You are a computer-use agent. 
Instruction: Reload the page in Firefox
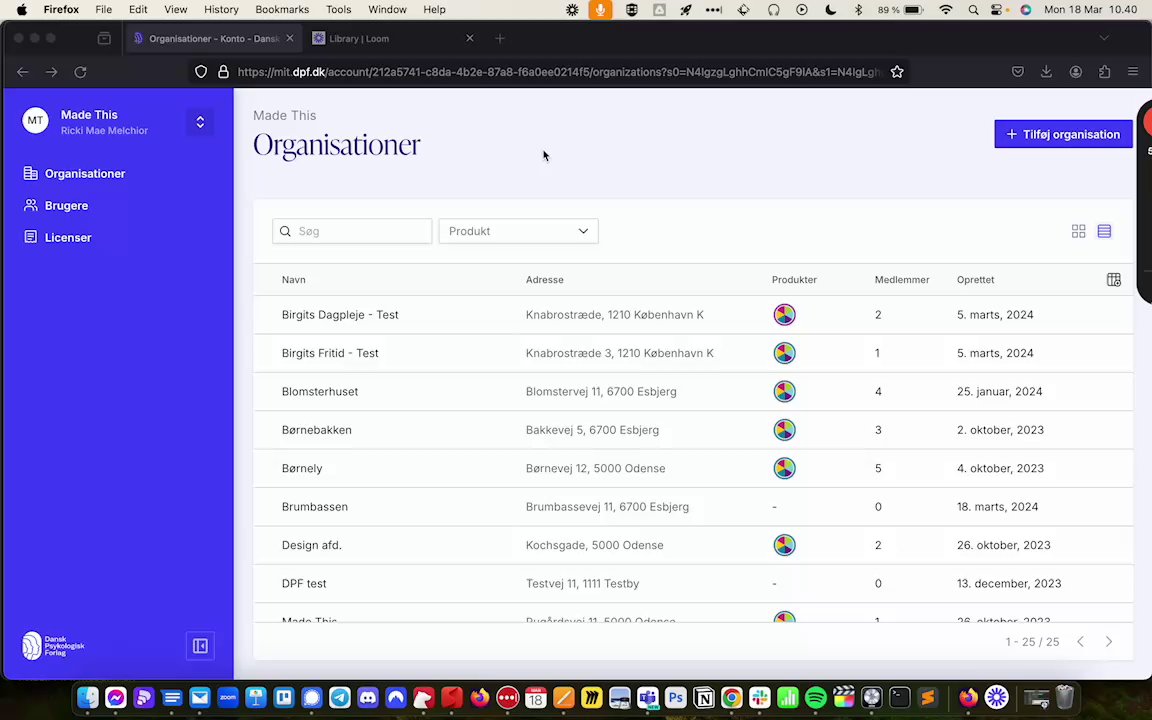tap(80, 72)
